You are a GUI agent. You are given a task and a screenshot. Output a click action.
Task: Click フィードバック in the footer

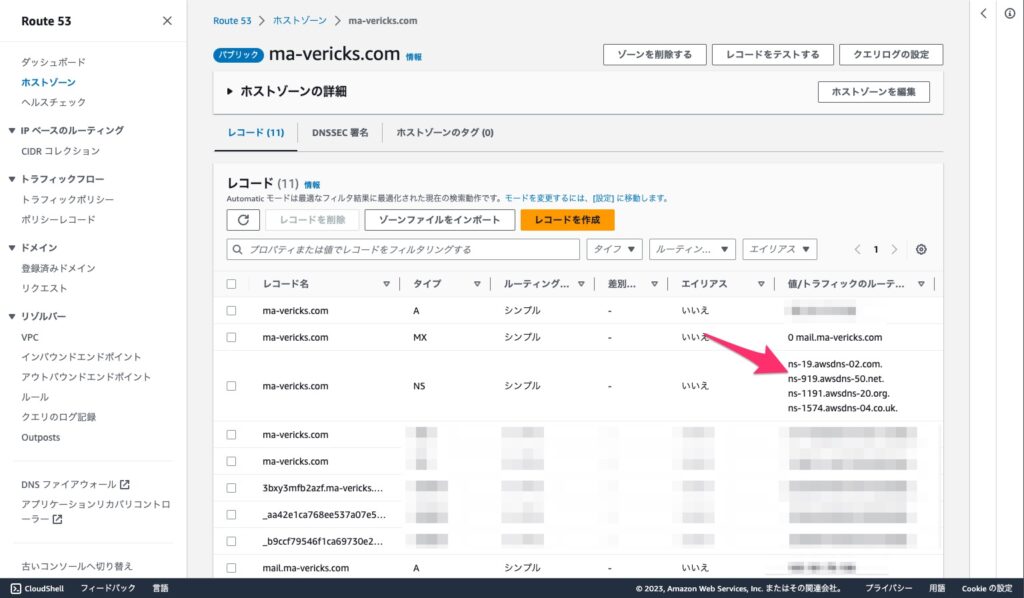(x=108, y=588)
